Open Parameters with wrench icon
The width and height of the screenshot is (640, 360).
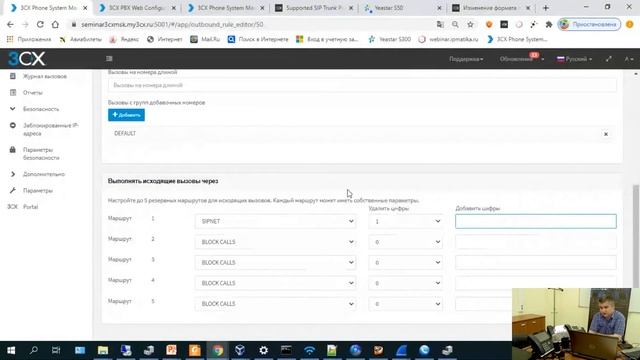click(38, 191)
